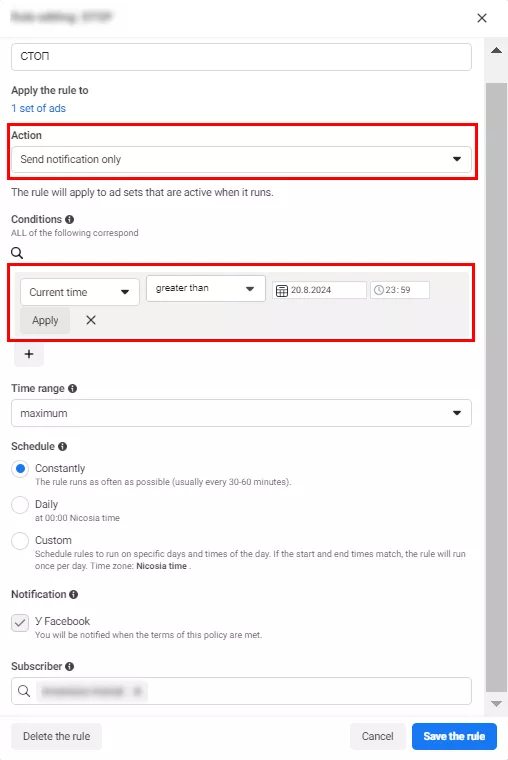Expand the Time range maximum dropdown
The height and width of the screenshot is (760, 508).
[241, 413]
